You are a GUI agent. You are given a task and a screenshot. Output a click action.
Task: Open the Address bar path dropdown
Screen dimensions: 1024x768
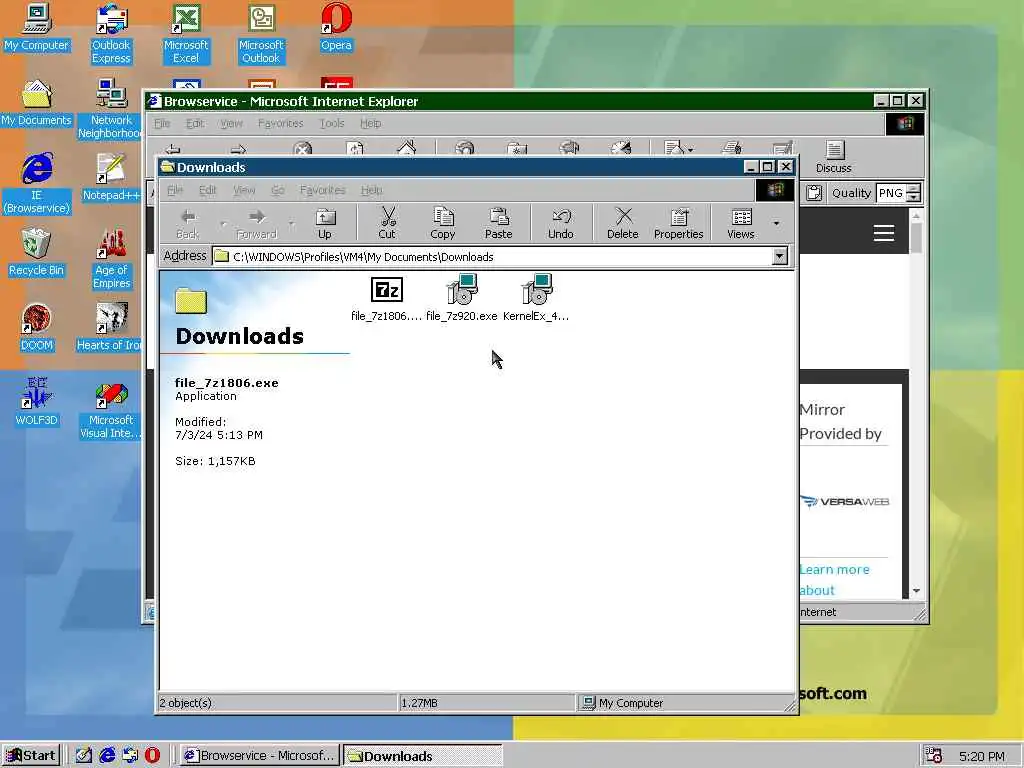[780, 256]
